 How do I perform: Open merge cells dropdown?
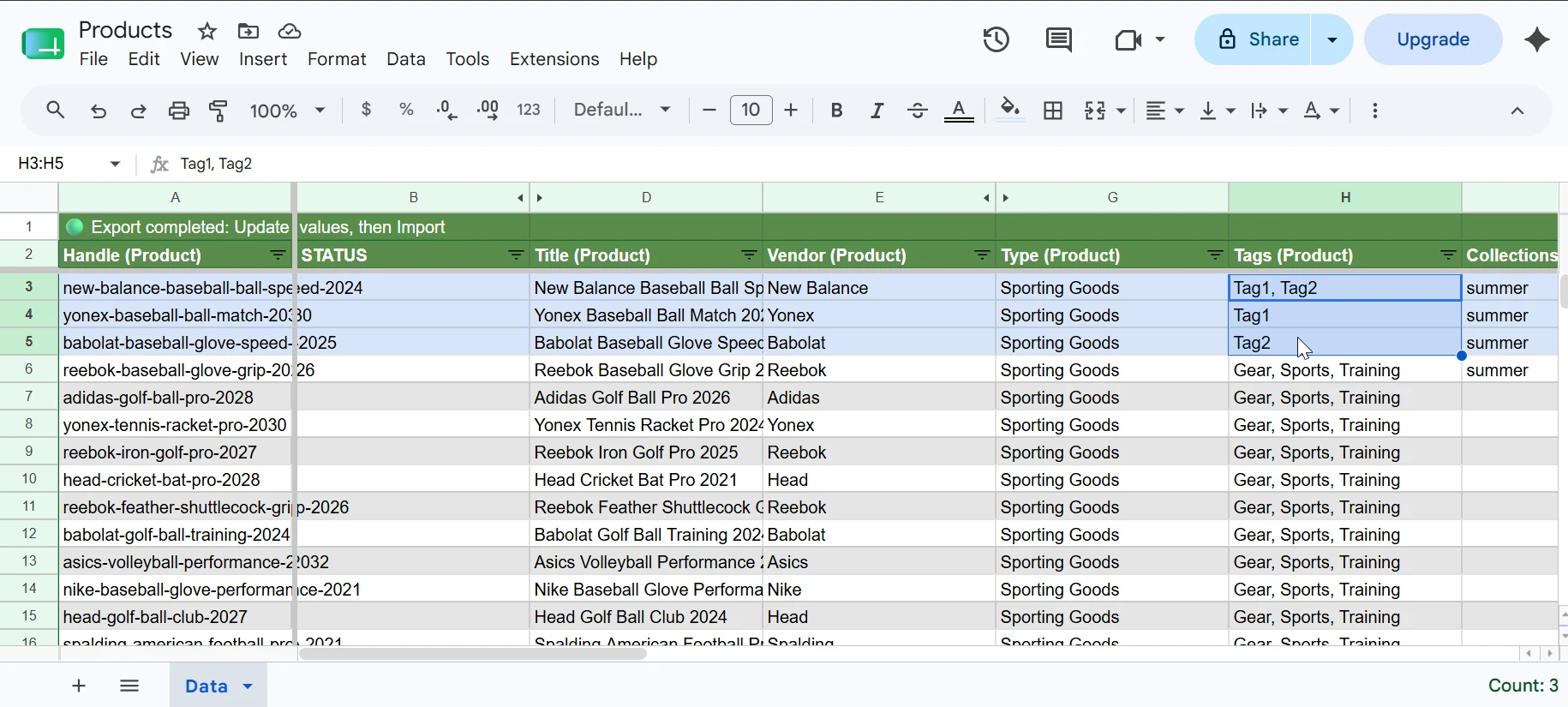pyautogui.click(x=1122, y=111)
